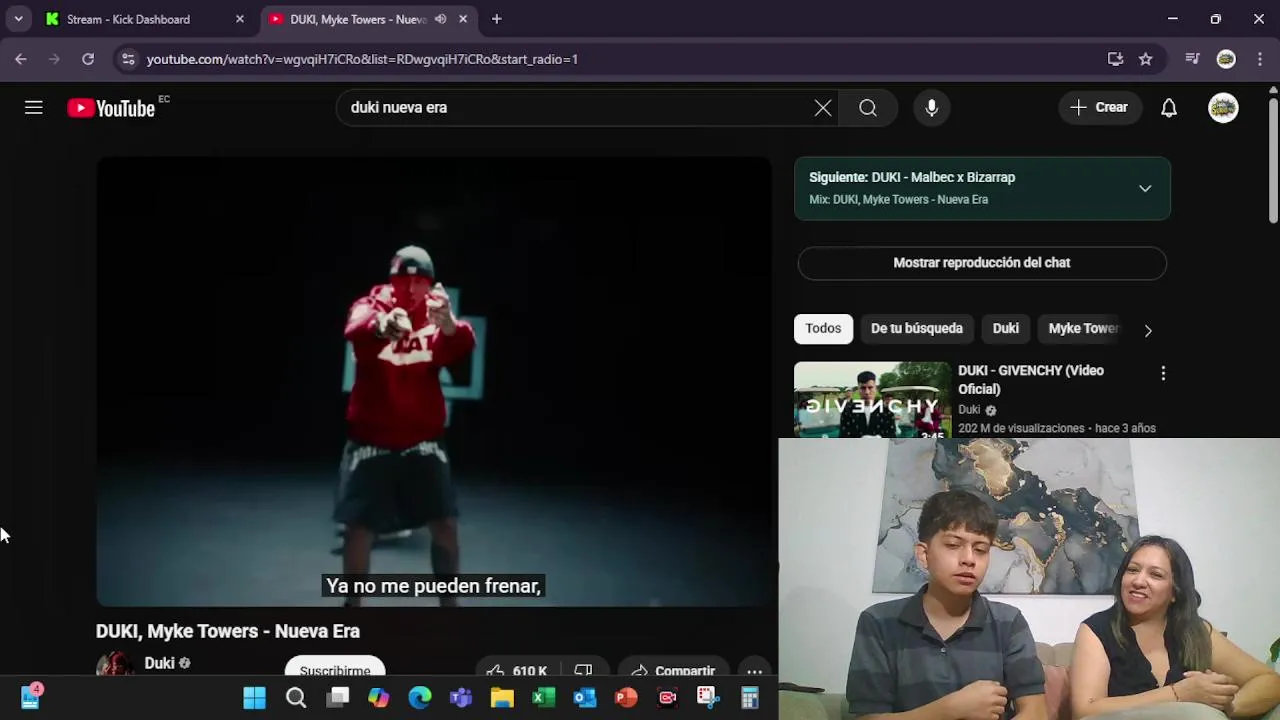Go to the YouTube home logo
Screen dimensions: 1280x720
click(111, 108)
